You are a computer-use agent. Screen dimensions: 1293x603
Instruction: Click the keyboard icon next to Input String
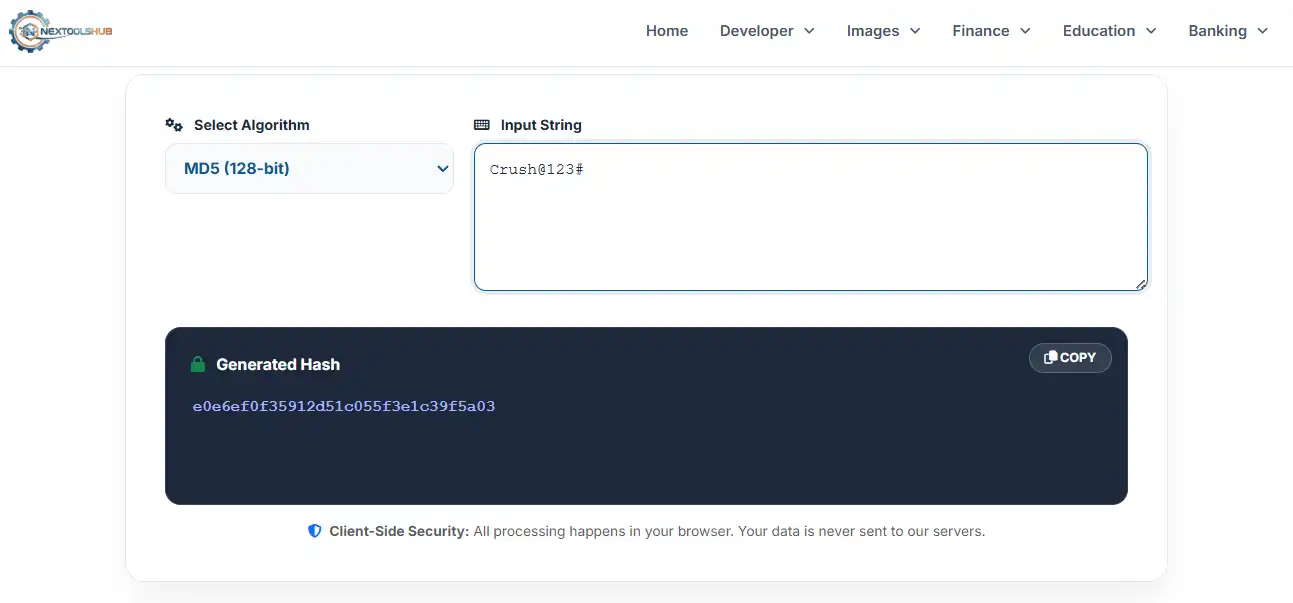(x=482, y=124)
